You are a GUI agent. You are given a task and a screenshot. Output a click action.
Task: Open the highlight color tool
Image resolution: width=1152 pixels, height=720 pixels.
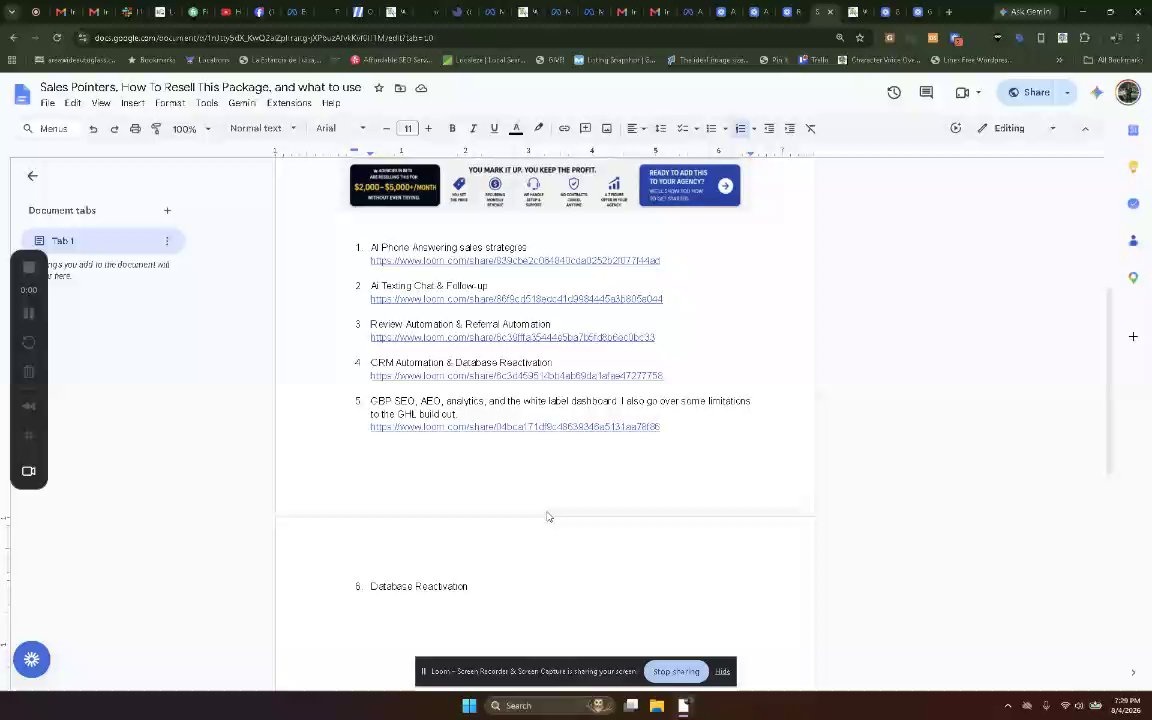pos(539,128)
